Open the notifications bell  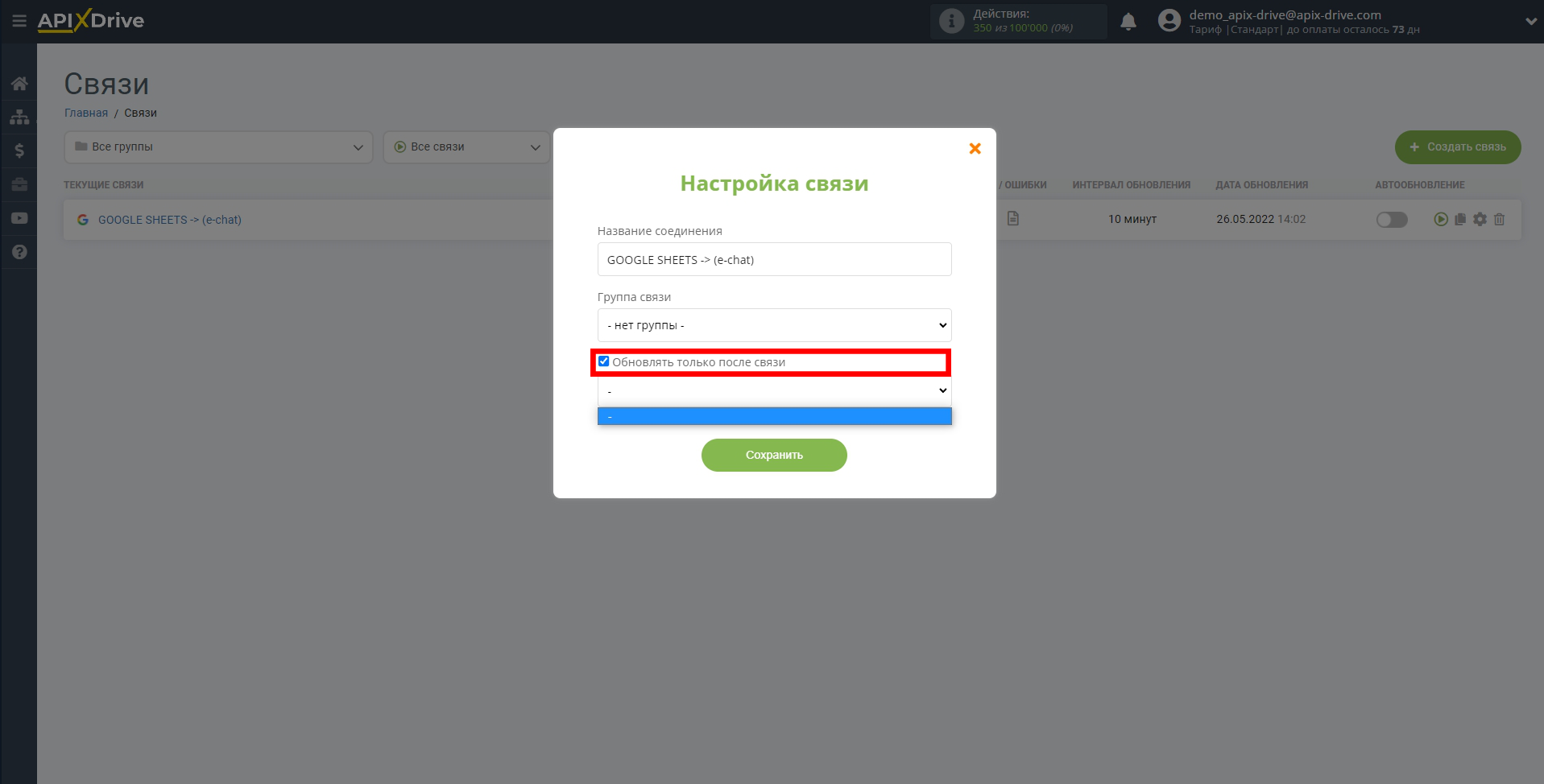click(x=1128, y=22)
